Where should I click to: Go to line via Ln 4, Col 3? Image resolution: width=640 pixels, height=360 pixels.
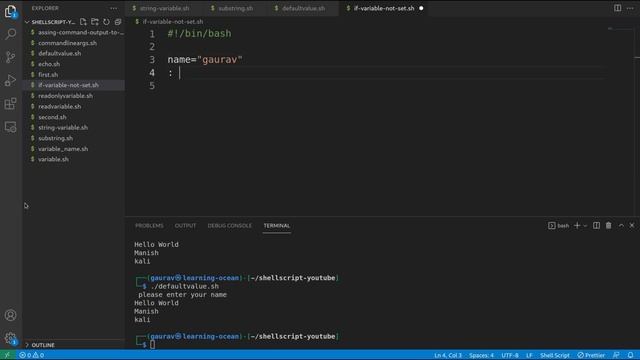pyautogui.click(x=448, y=355)
